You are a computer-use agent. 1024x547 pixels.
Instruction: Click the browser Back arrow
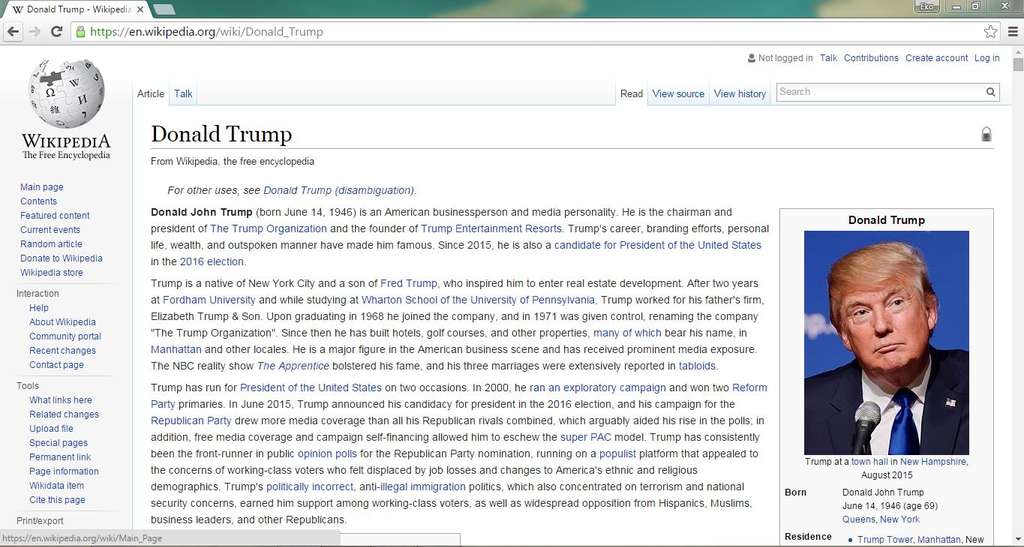point(13,31)
